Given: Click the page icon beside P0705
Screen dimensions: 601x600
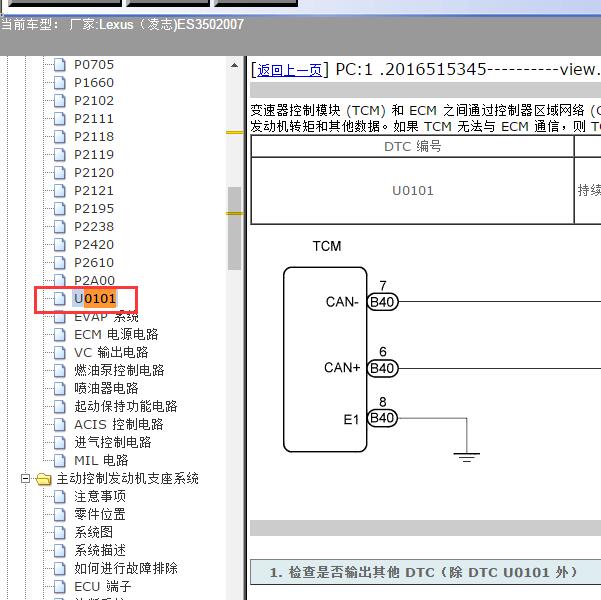Looking at the screenshot, I should coord(59,65).
